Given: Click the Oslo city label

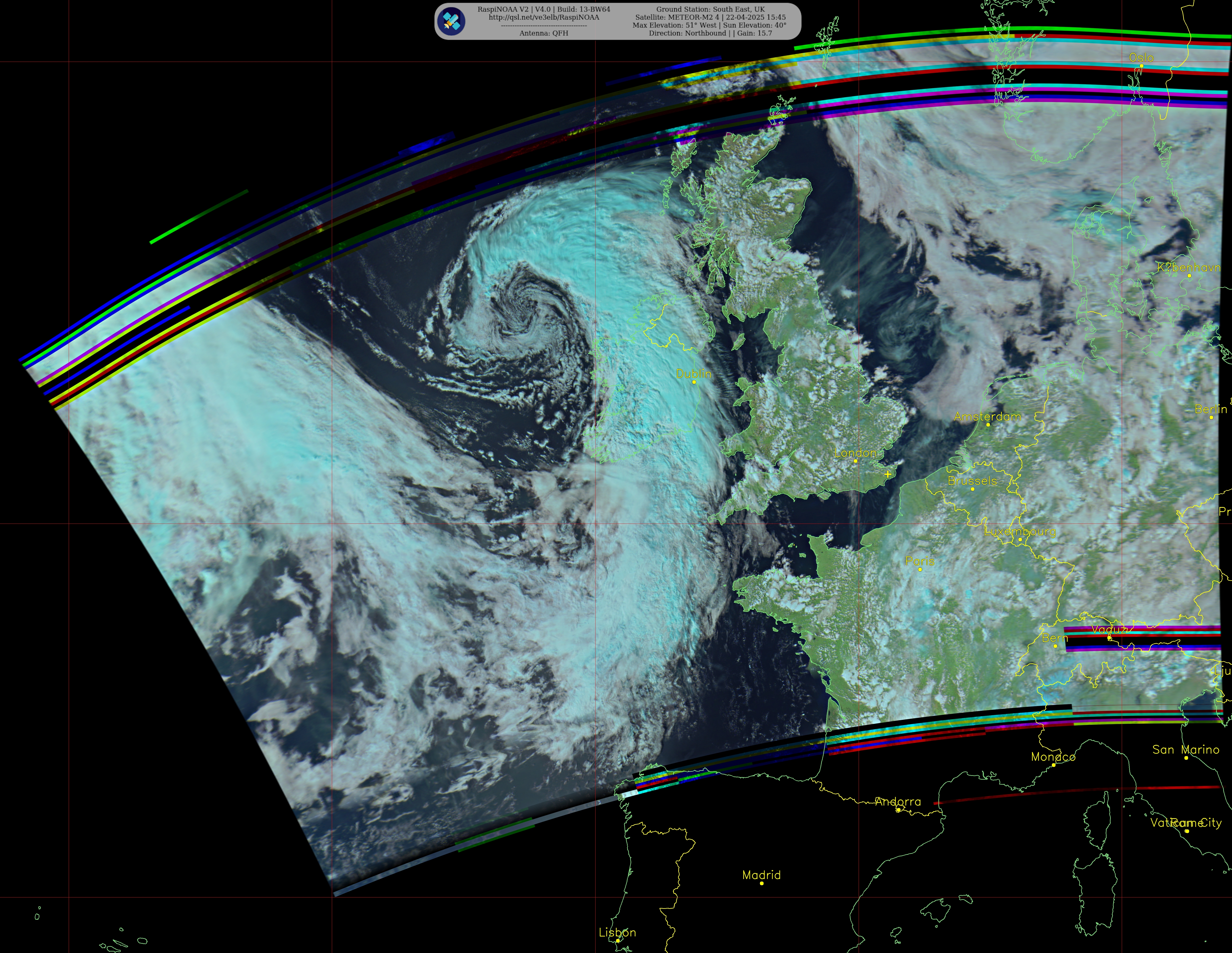Looking at the screenshot, I should coord(1141,58).
